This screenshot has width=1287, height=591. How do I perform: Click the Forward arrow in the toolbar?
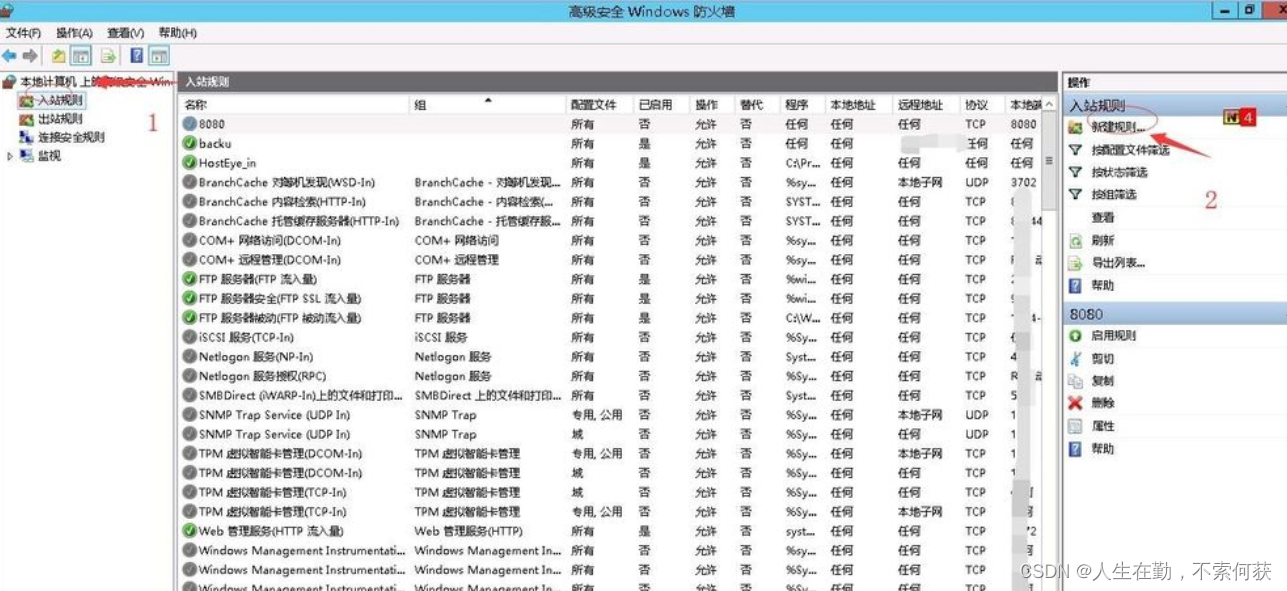[x=30, y=56]
